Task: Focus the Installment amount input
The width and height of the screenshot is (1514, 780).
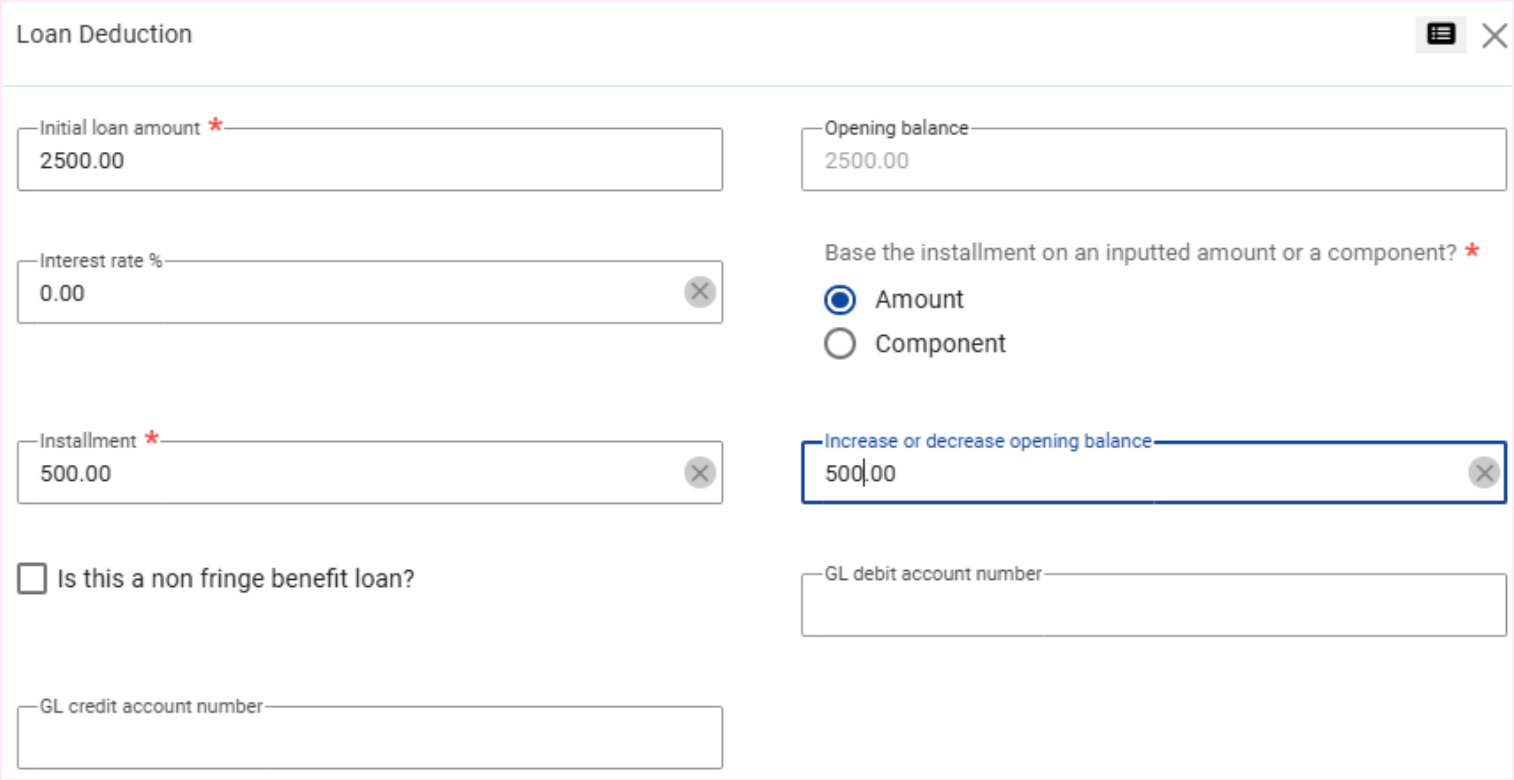Action: 350,473
